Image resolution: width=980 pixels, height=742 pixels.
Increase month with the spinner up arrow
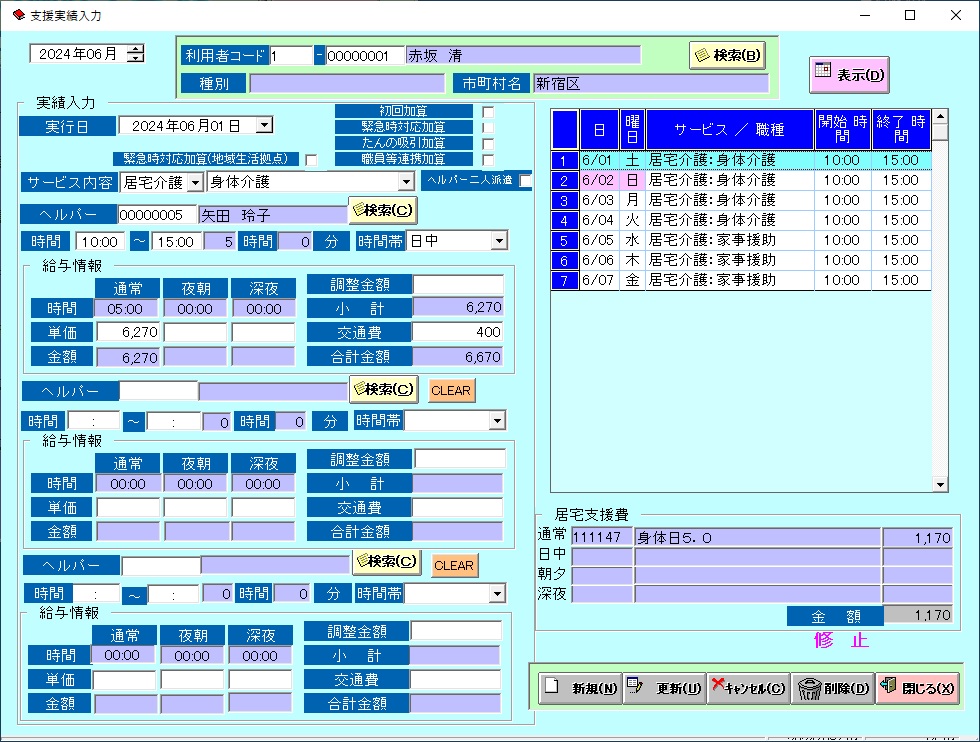click(136, 49)
